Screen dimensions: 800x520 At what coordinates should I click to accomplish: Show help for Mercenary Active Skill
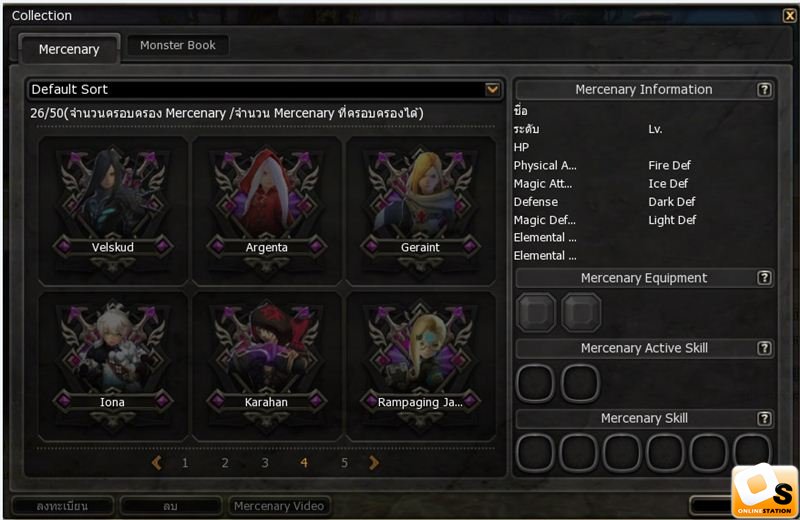764,349
